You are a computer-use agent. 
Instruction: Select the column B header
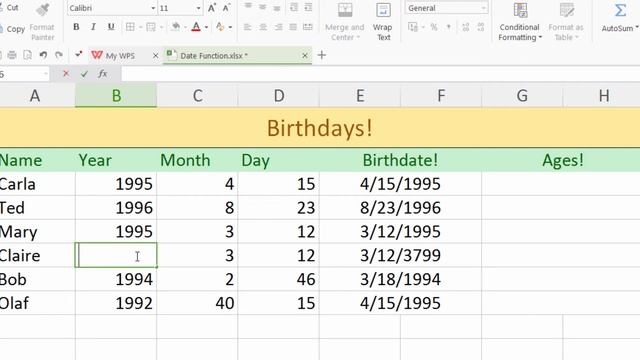click(116, 96)
